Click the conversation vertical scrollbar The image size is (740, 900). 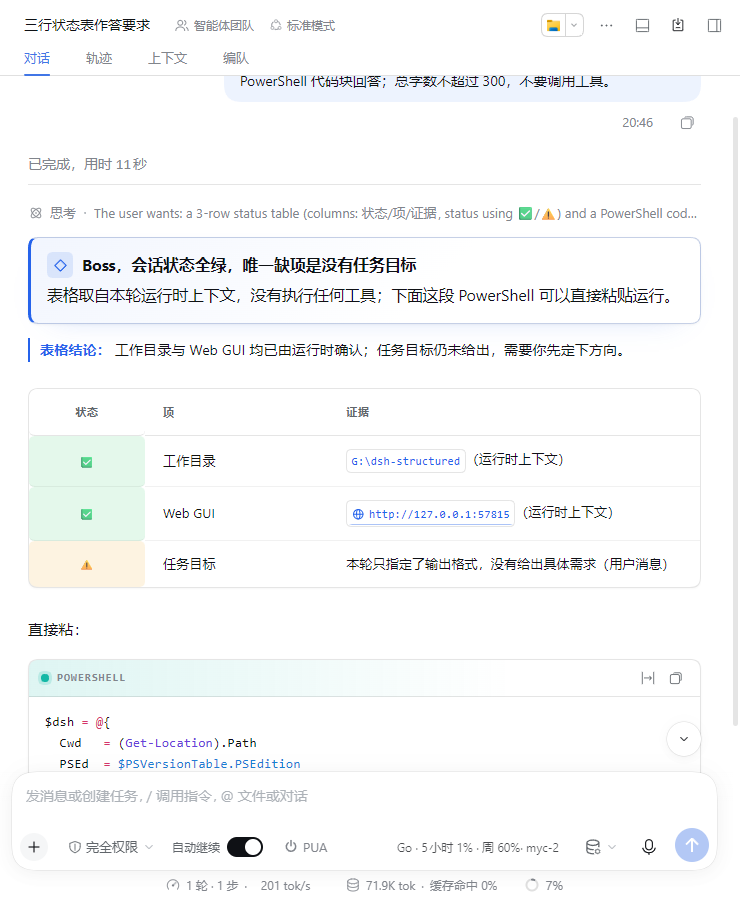735,422
